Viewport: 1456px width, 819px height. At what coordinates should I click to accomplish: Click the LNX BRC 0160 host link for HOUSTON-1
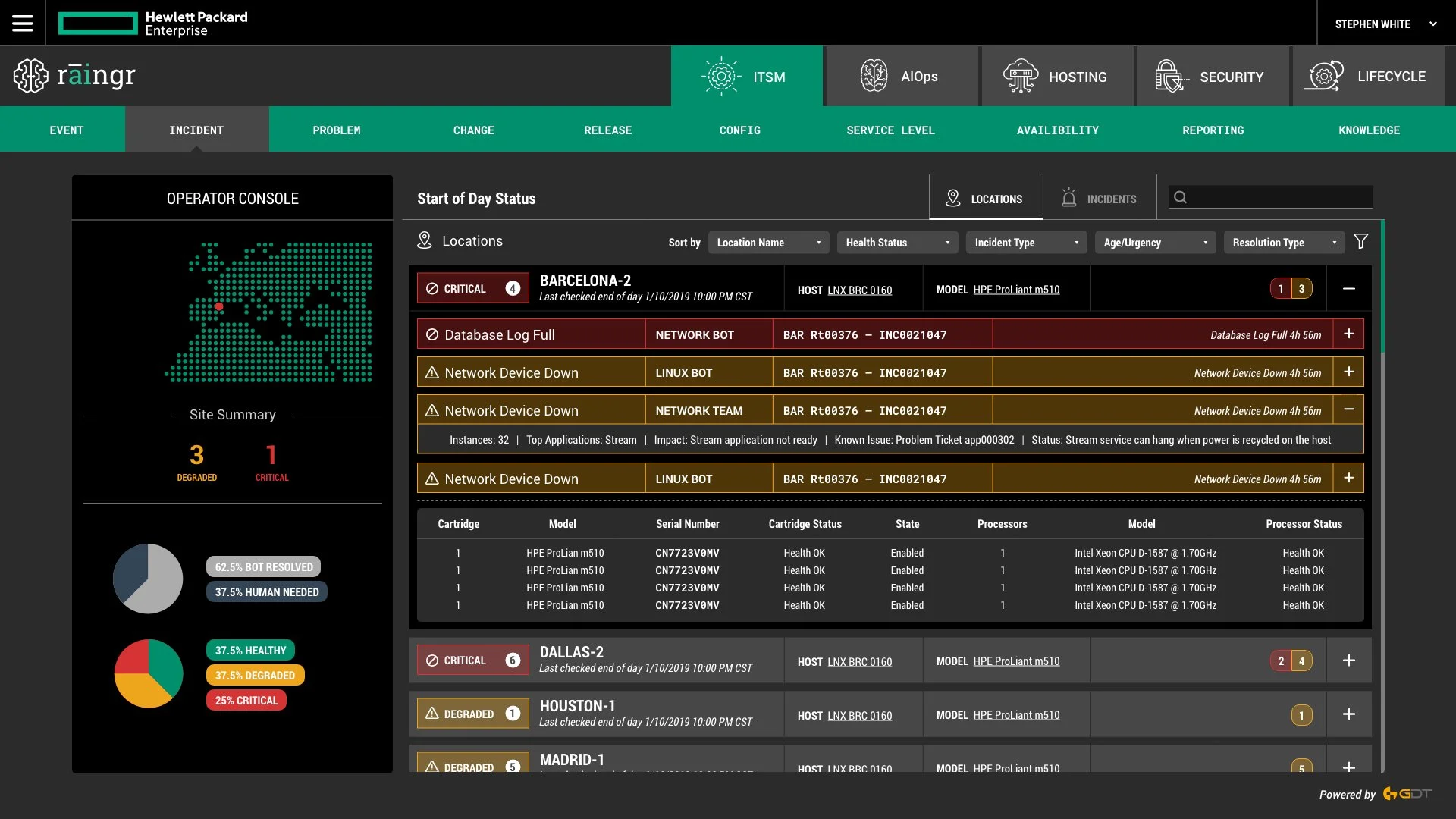click(859, 716)
